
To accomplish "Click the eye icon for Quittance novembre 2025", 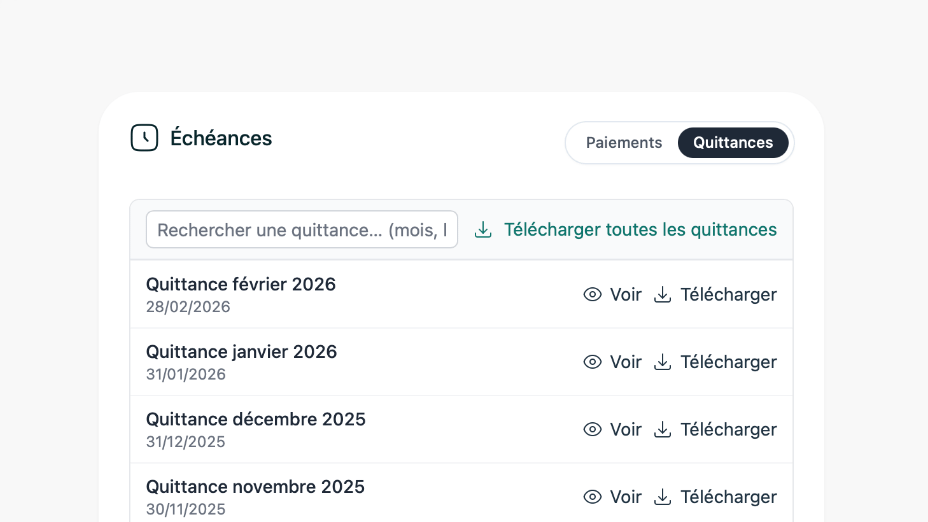I will [x=592, y=497].
